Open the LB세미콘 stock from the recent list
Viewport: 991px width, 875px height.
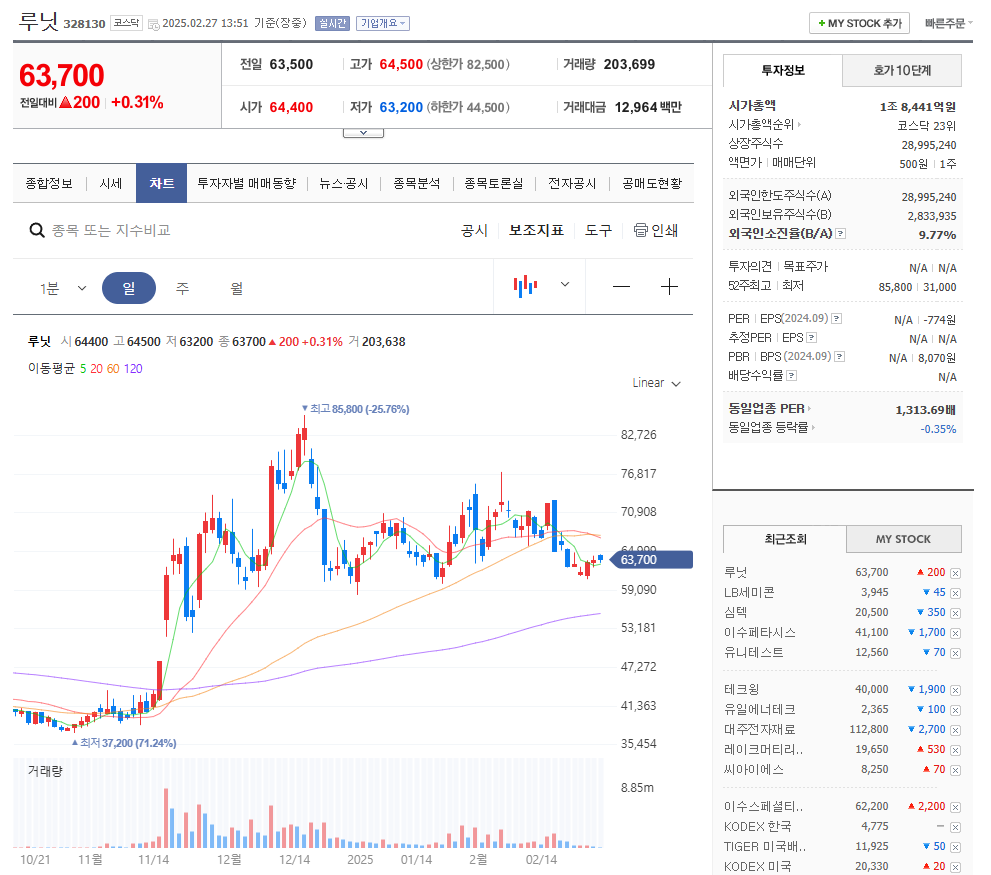[748, 592]
